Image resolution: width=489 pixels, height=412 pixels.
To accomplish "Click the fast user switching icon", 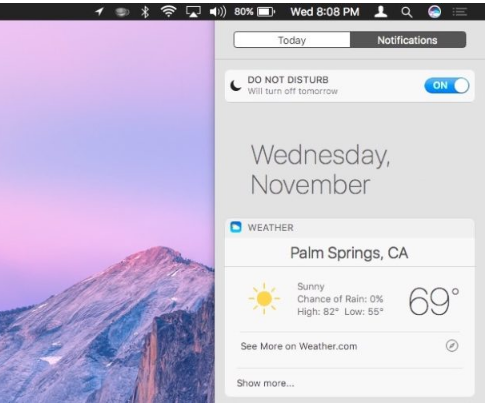I will pyautogui.click(x=380, y=12).
